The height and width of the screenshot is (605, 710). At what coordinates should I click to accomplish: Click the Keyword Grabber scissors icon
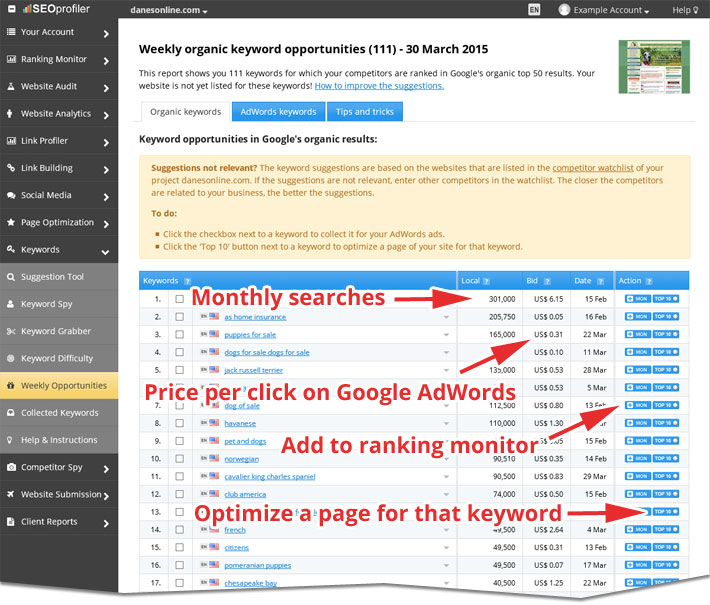[x=11, y=331]
